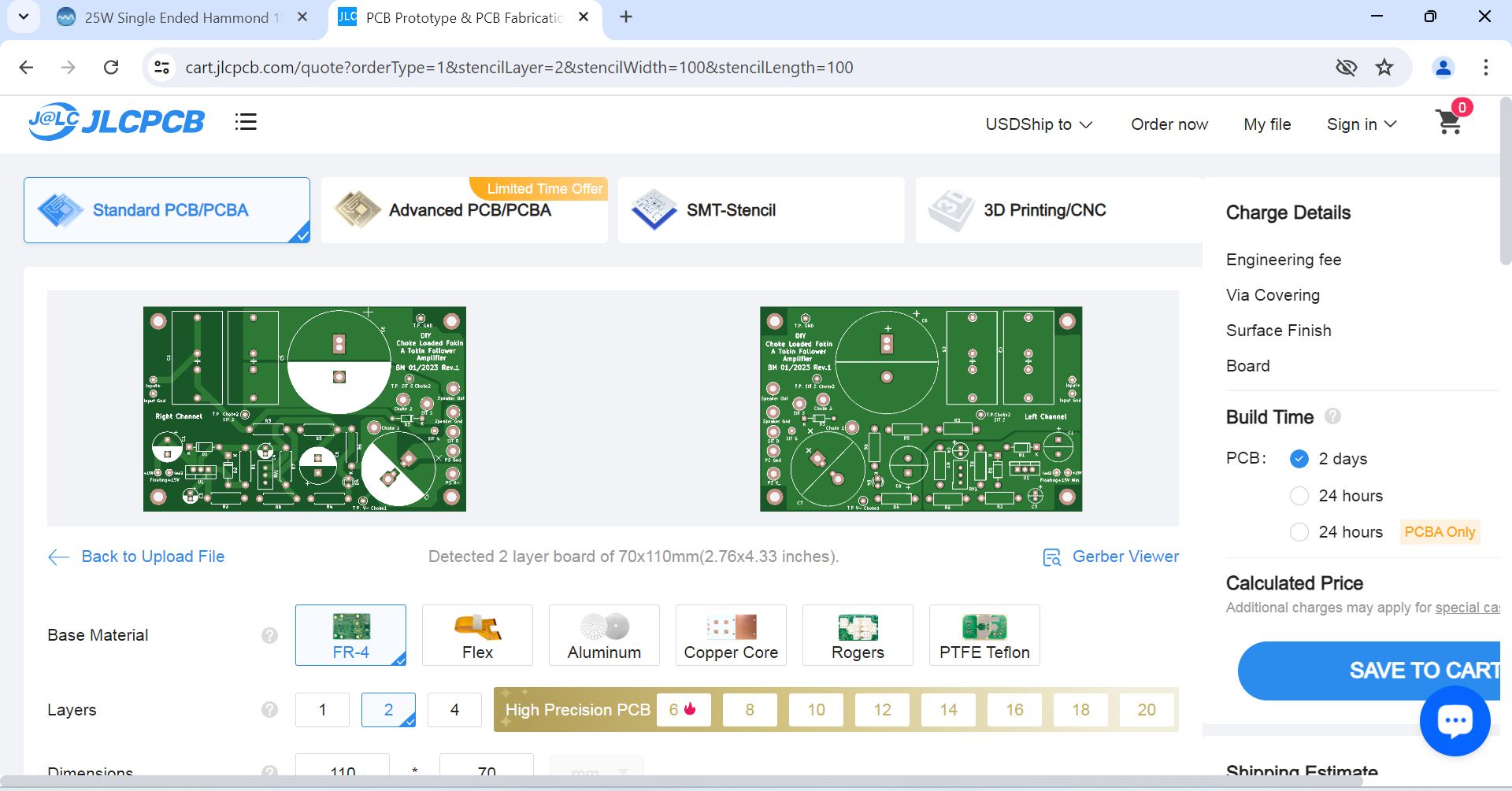Select 2 days PCB build time
1512x791 pixels.
point(1299,459)
